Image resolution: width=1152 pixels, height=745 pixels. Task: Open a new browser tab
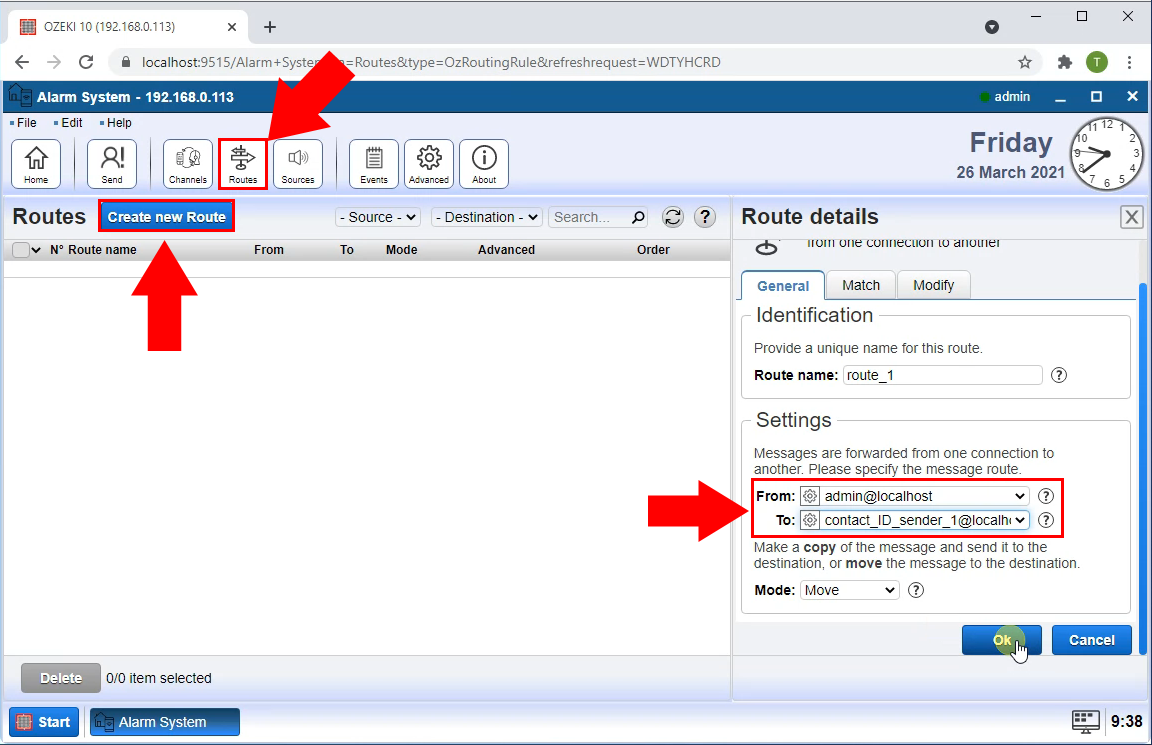click(270, 27)
